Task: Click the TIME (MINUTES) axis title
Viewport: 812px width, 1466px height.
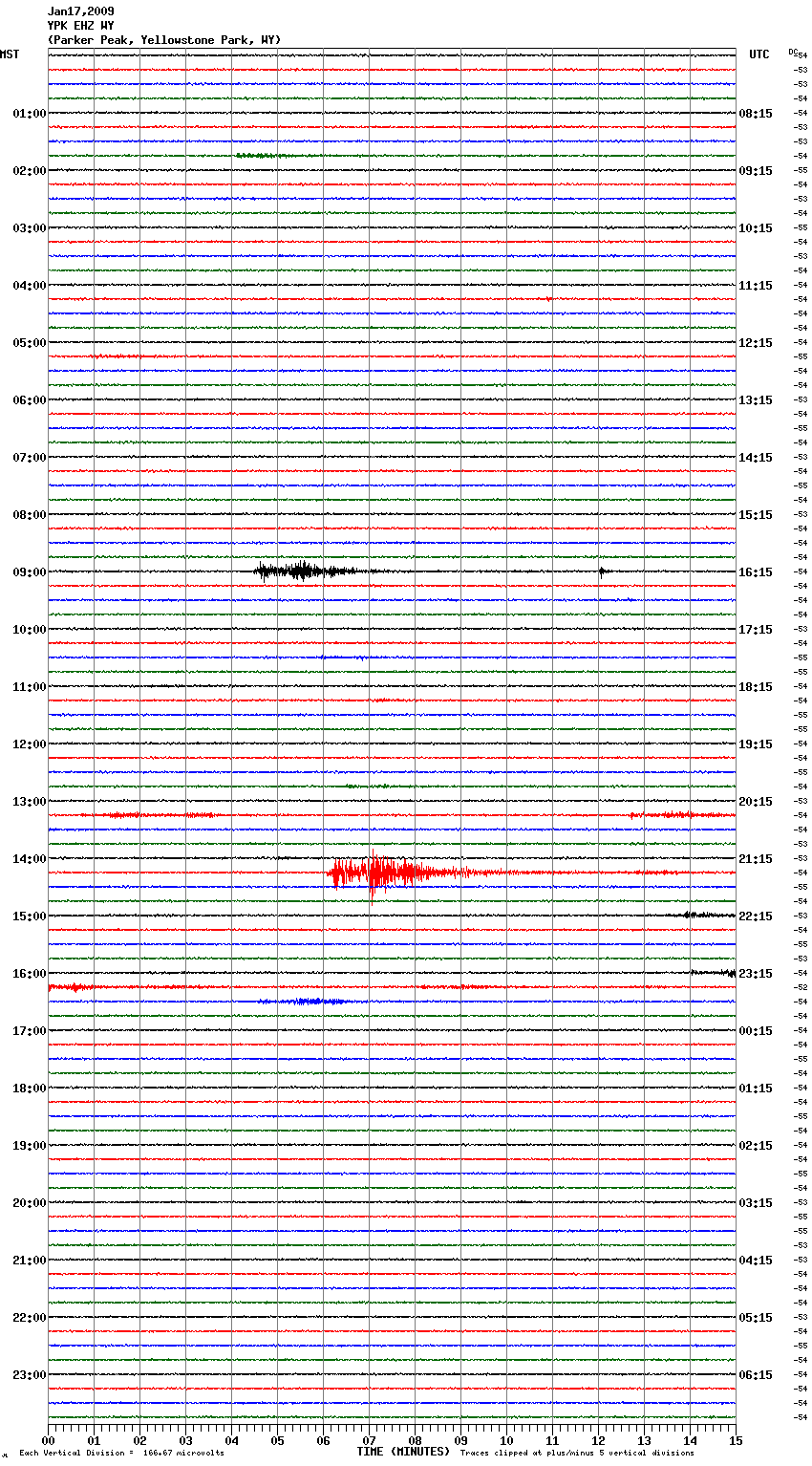Action: 403,1452
